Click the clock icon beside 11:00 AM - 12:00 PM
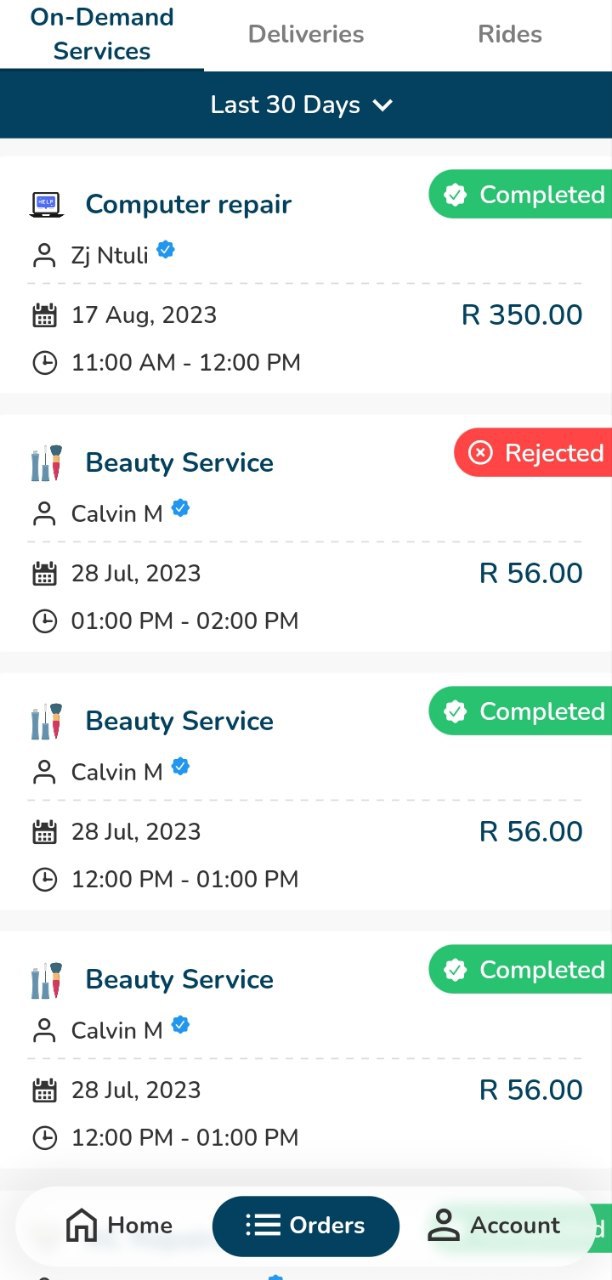The height and width of the screenshot is (1280, 612). pyautogui.click(x=44, y=363)
